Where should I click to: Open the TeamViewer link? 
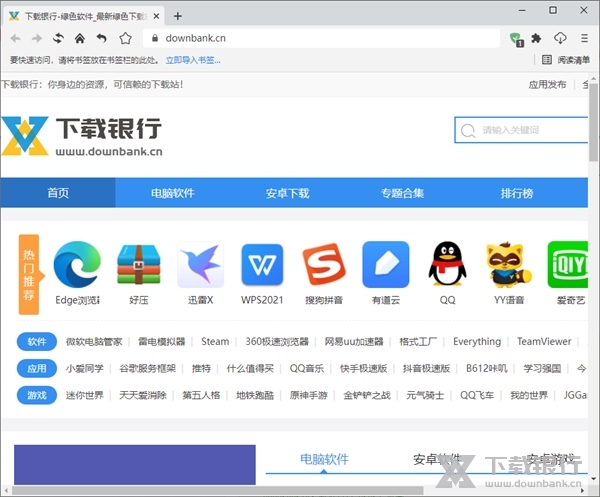[544, 341]
